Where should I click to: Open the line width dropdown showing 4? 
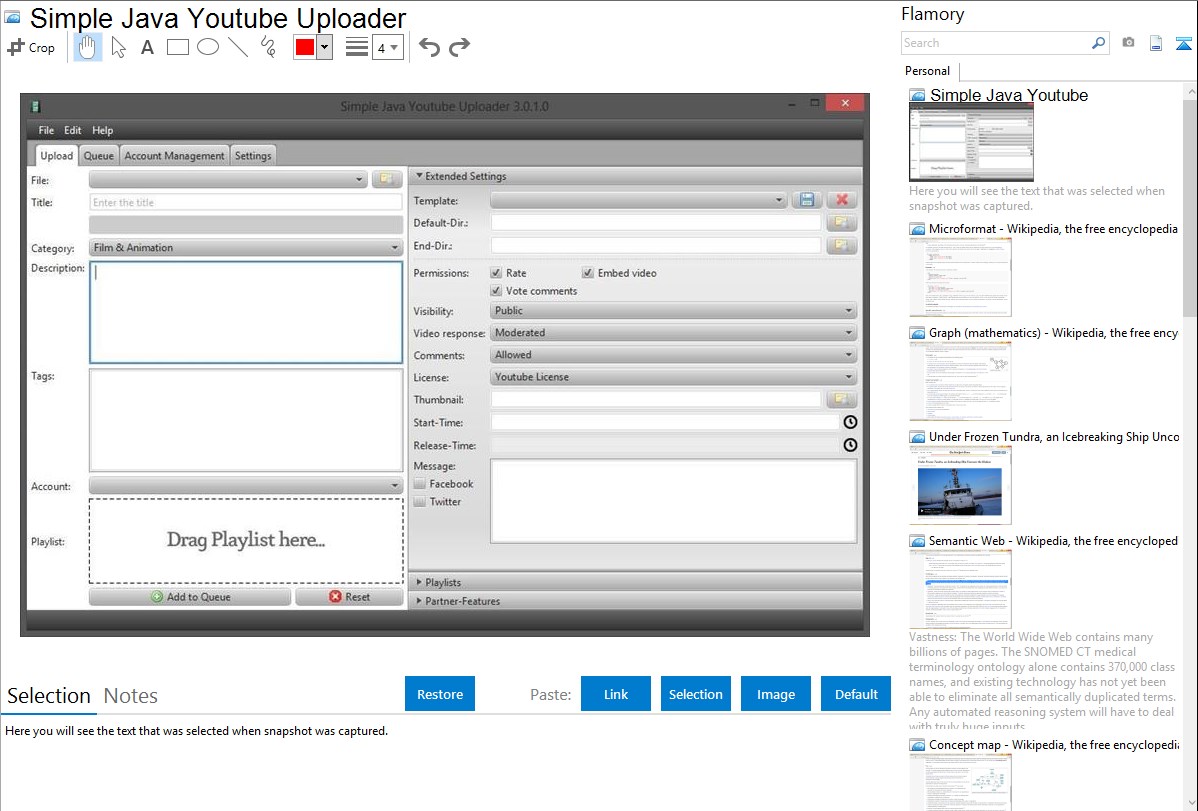[x=387, y=48]
